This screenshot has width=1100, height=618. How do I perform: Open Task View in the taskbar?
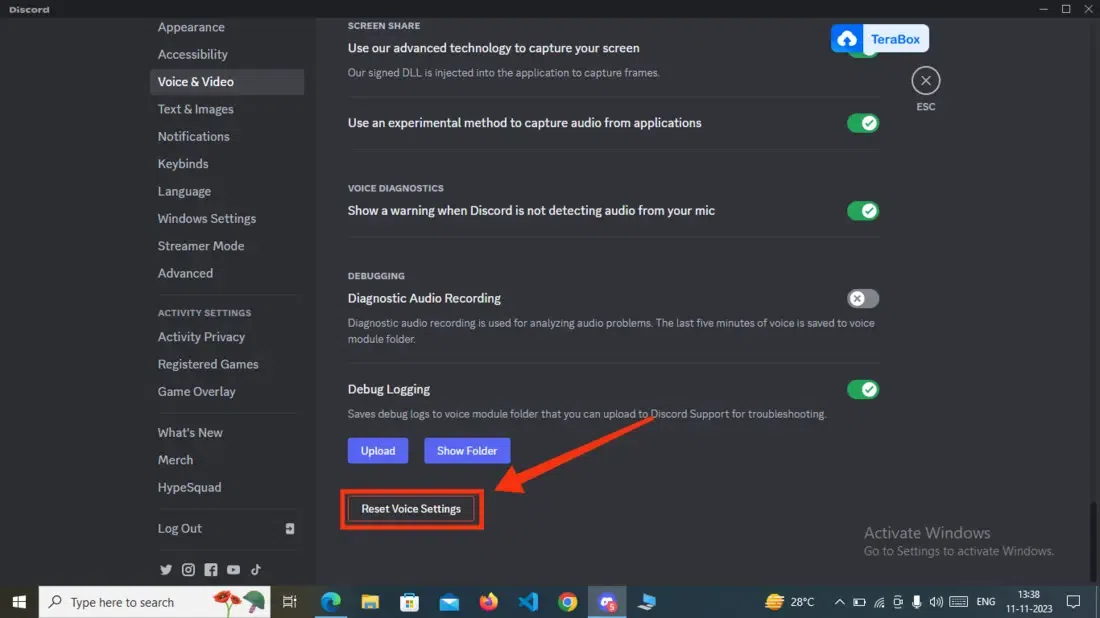click(289, 602)
